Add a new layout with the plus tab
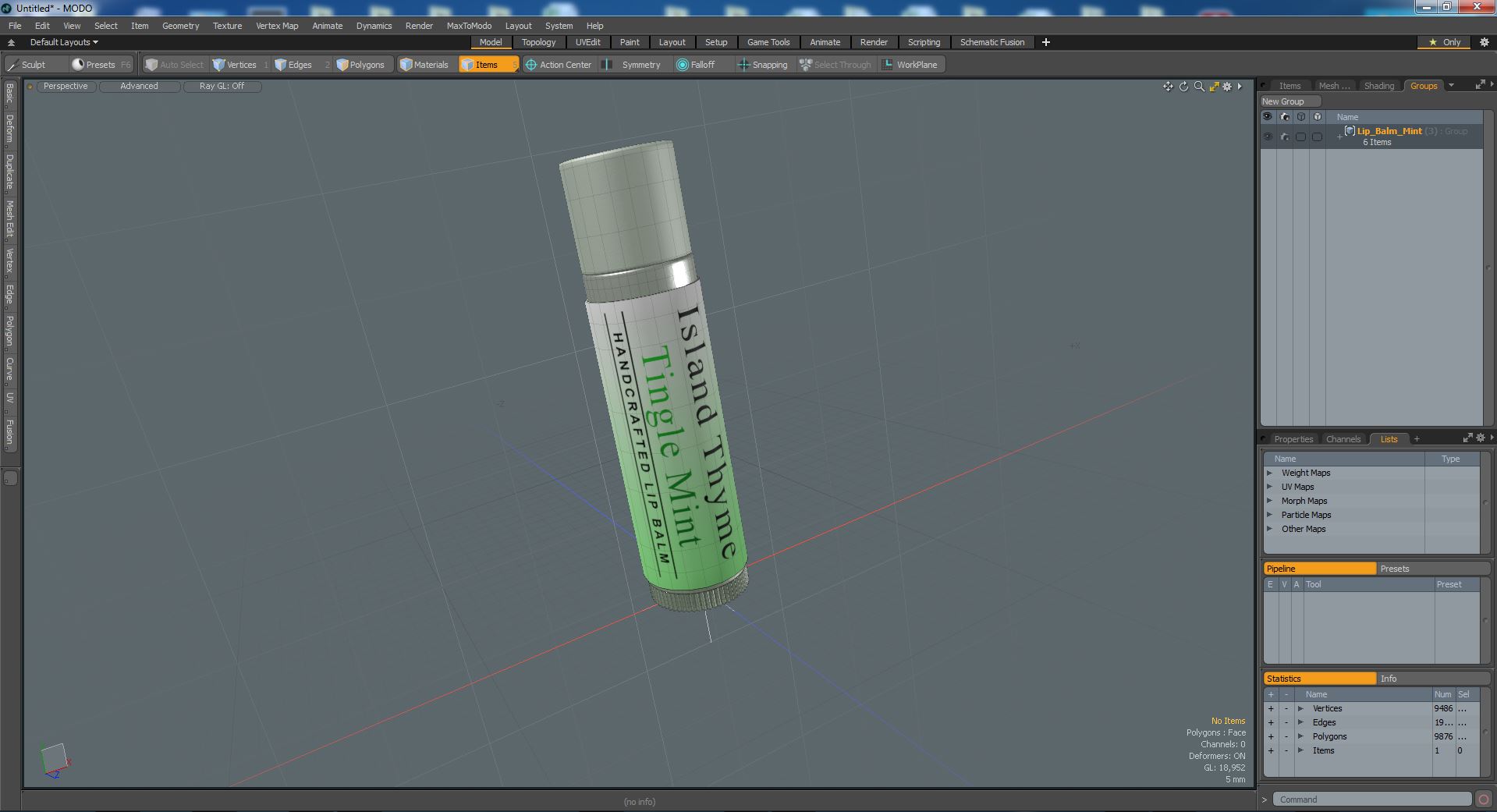The height and width of the screenshot is (812, 1497). click(x=1046, y=42)
